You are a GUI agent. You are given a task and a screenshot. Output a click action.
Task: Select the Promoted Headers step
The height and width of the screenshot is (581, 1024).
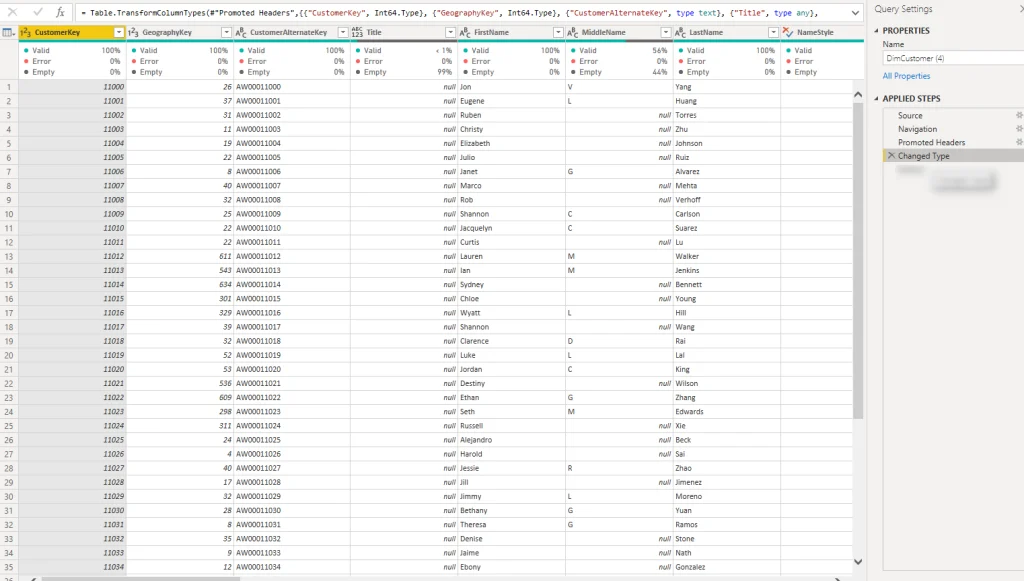(931, 142)
